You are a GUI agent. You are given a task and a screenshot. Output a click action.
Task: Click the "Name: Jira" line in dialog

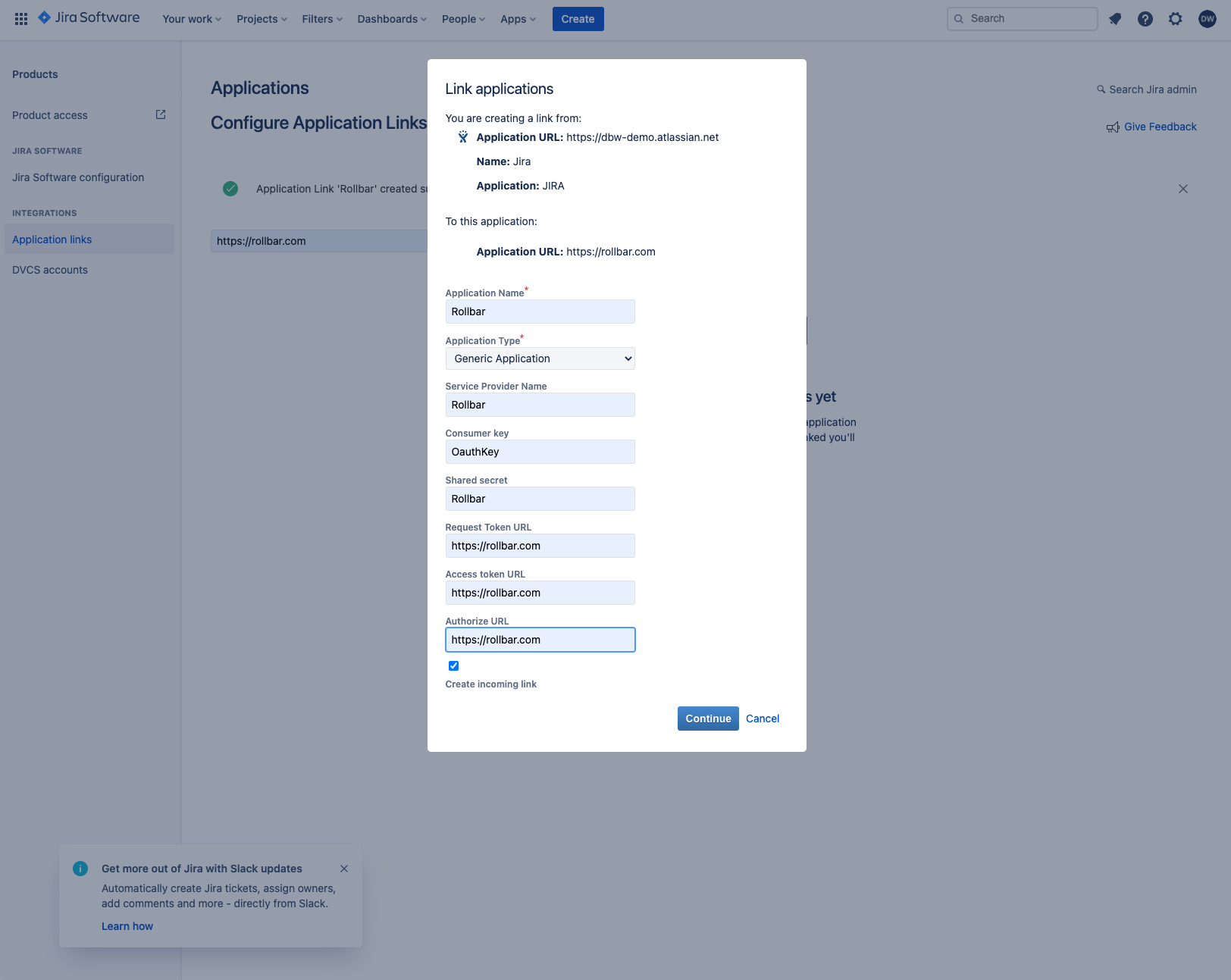tap(503, 161)
